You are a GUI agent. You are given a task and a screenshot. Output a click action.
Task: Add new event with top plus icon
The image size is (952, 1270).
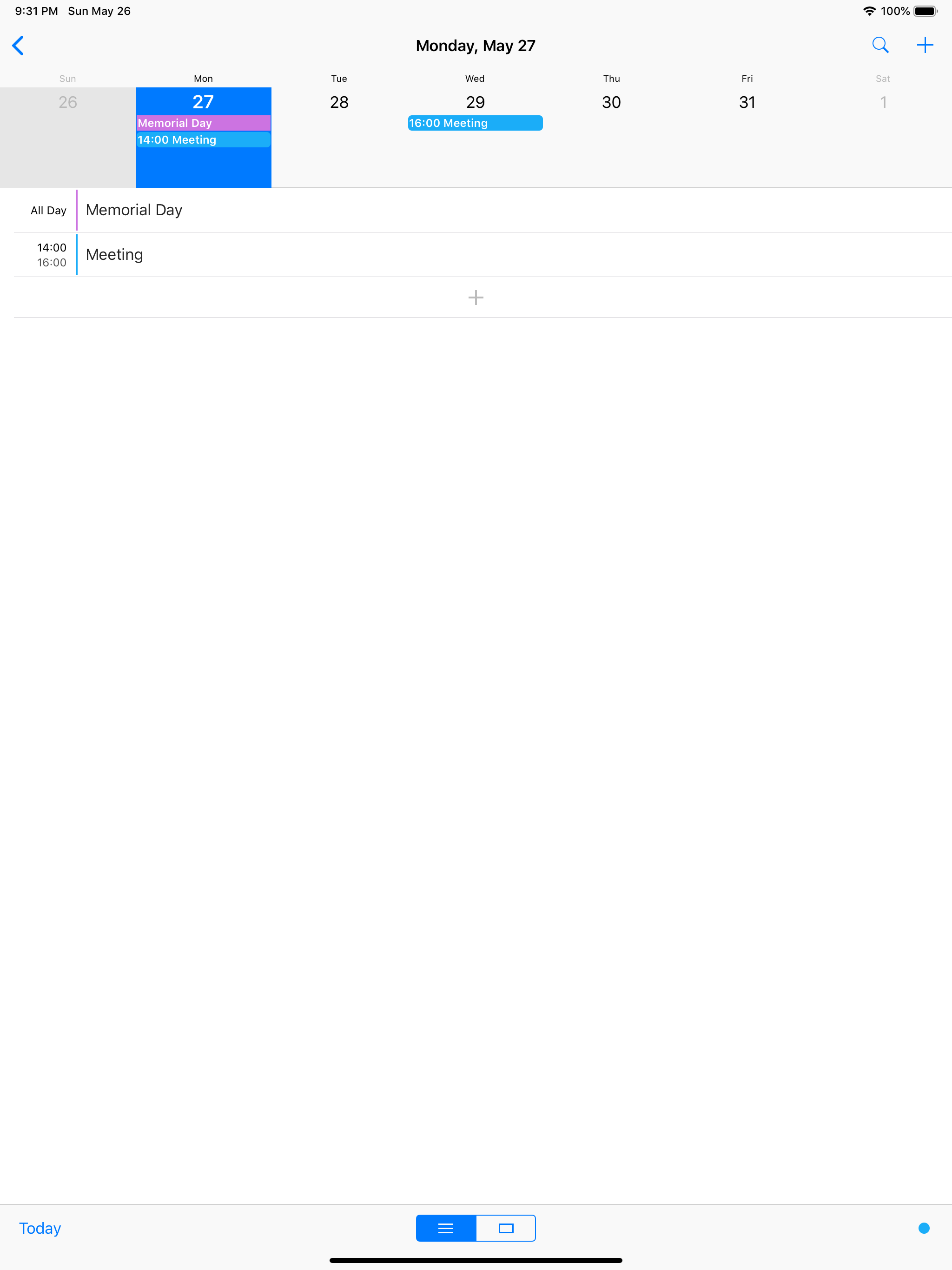pos(925,45)
